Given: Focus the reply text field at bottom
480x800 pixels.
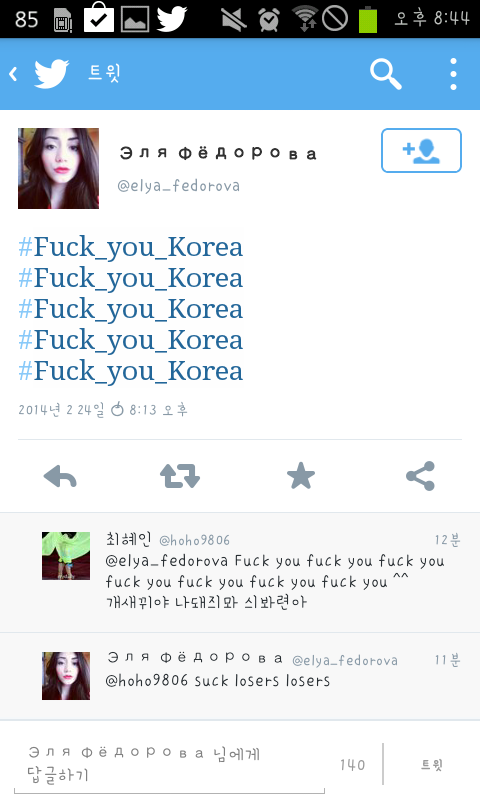Looking at the screenshot, I should click(169, 764).
